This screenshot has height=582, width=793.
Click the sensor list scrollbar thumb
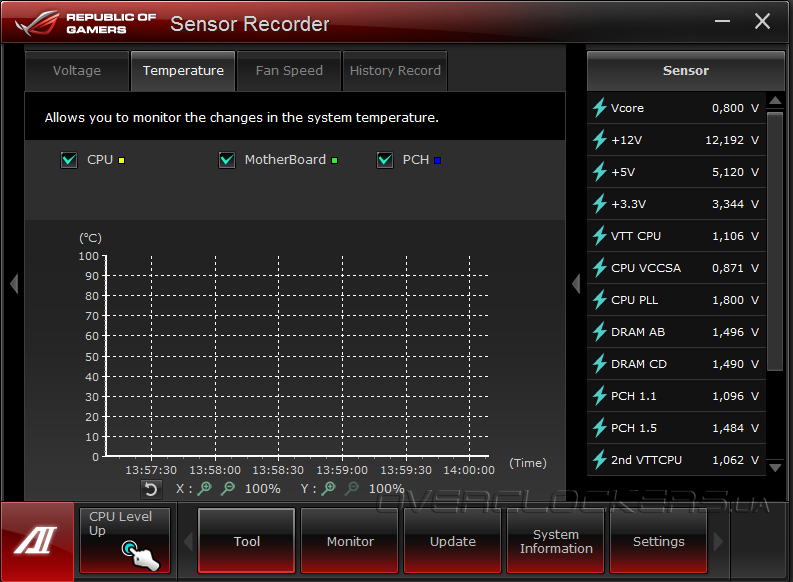tap(775, 242)
